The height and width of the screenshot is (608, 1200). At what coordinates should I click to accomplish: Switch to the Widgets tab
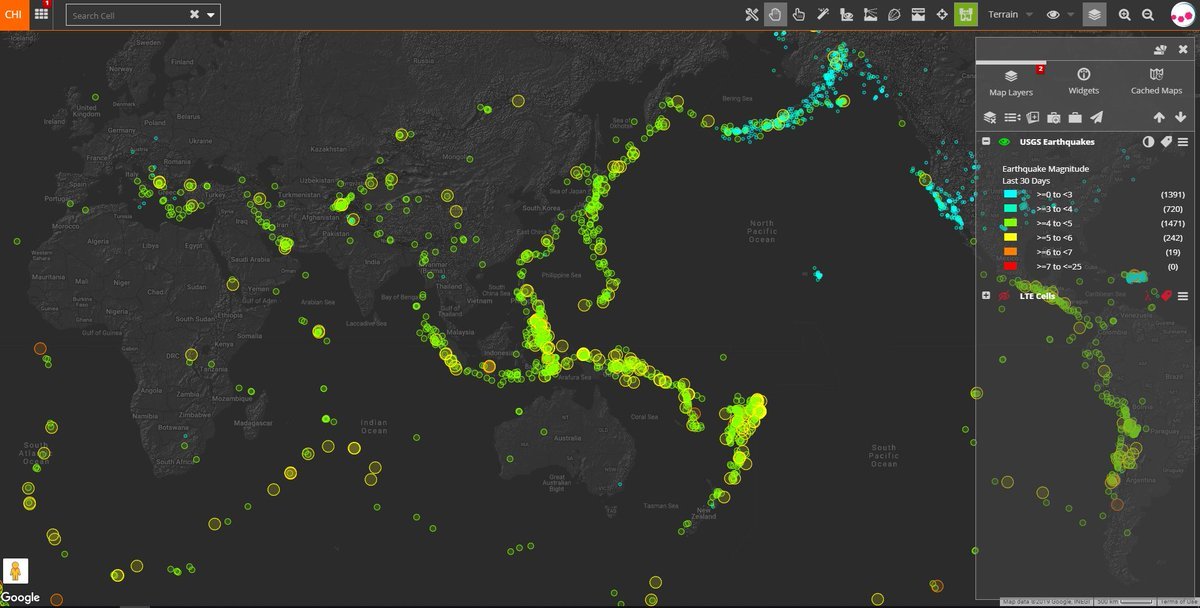pos(1083,81)
